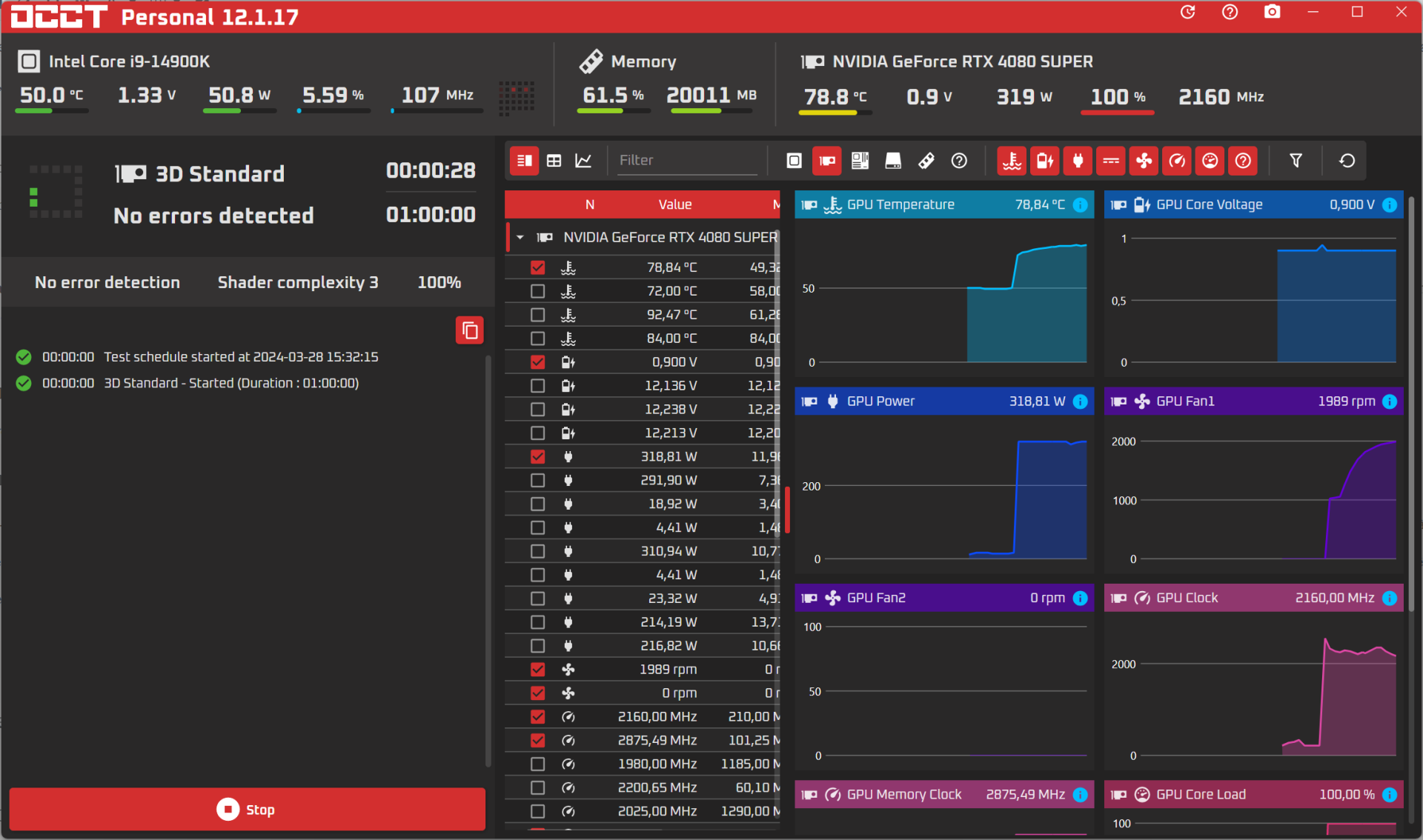Uncheck the 2875,49 MHz sensor row checkbox
The width and height of the screenshot is (1423, 840).
538,741
